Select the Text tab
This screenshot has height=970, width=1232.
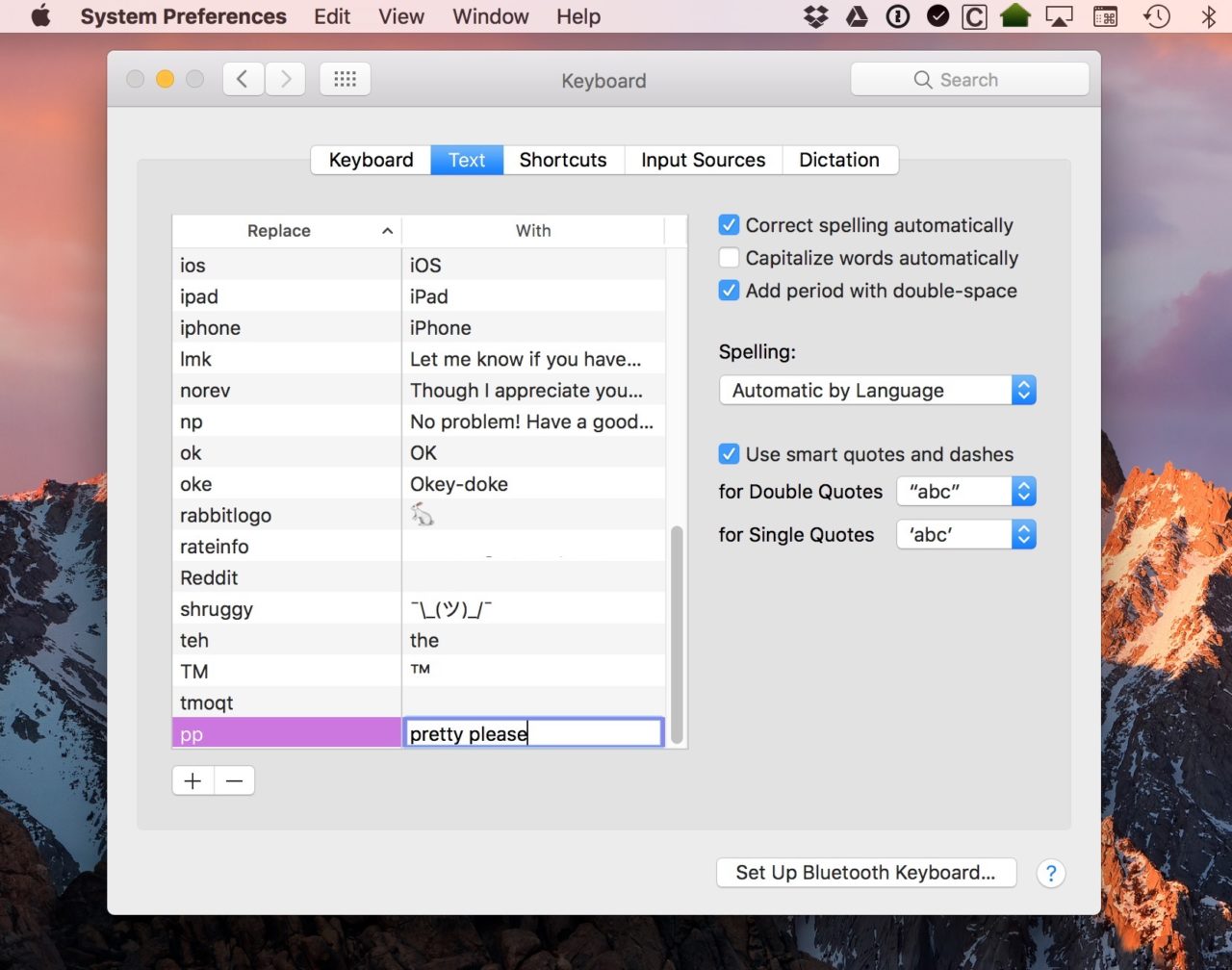[467, 160]
